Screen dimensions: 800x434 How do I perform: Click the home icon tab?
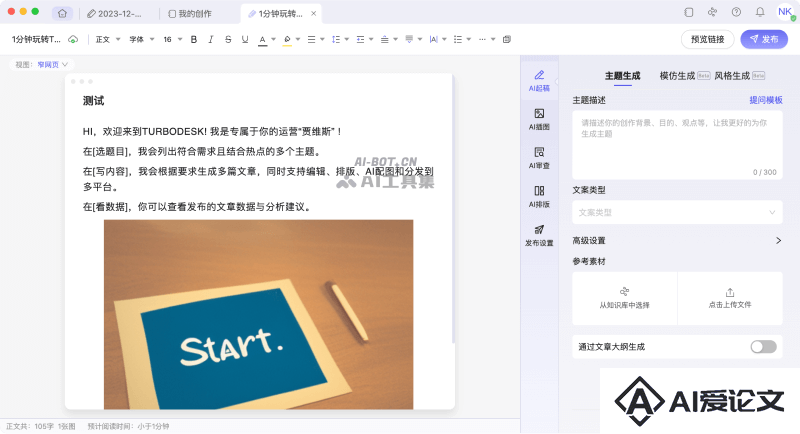click(62, 14)
